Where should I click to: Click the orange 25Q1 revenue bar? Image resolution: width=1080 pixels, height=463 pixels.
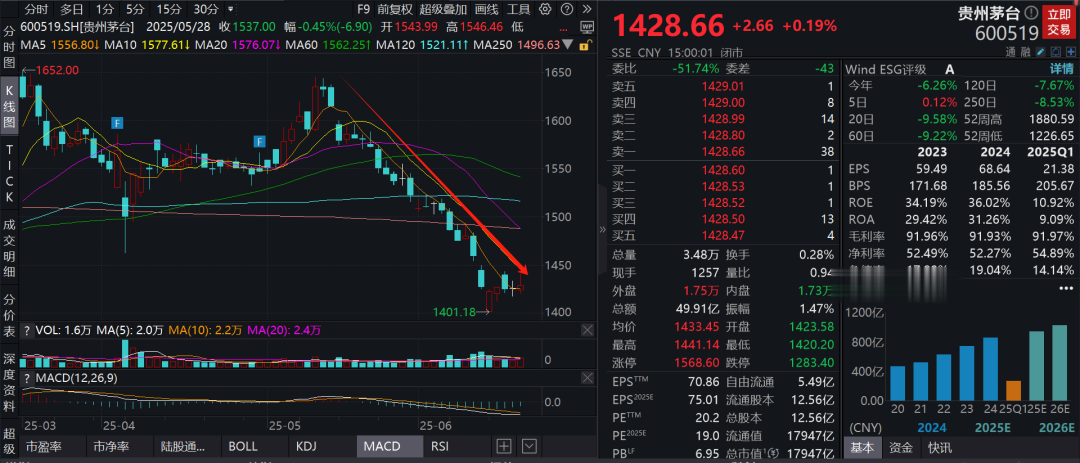point(1012,391)
